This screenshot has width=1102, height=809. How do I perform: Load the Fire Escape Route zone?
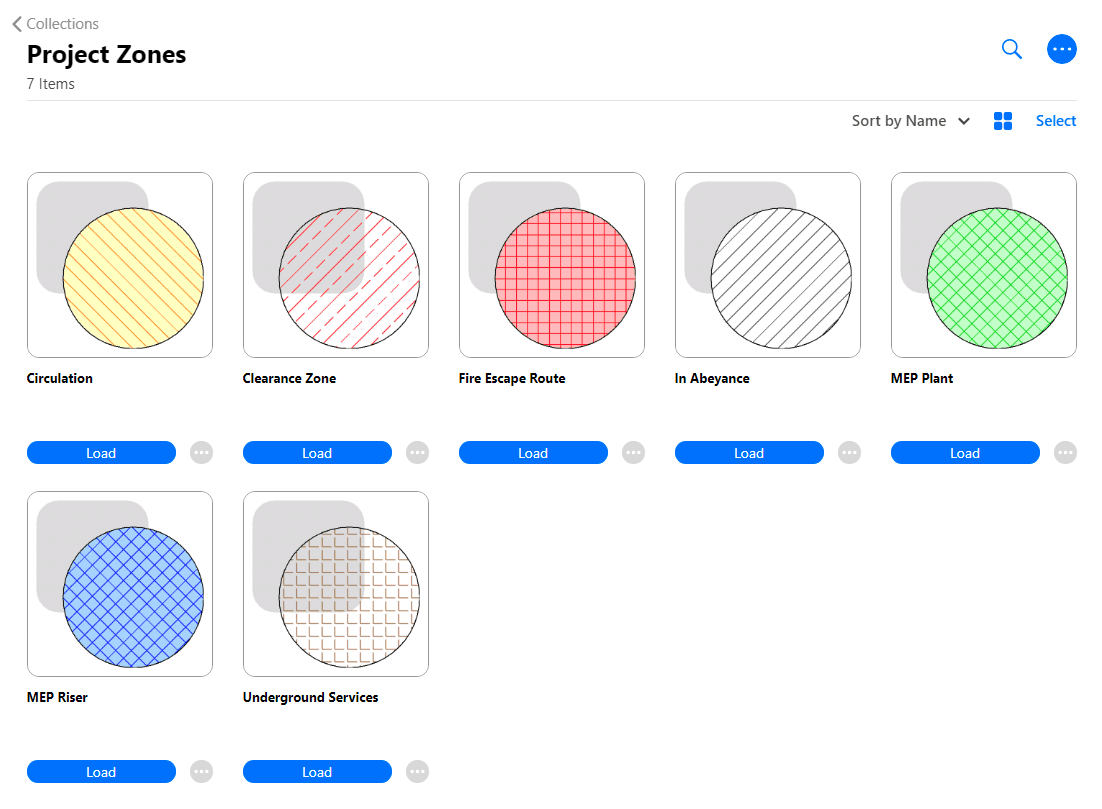[x=533, y=452]
